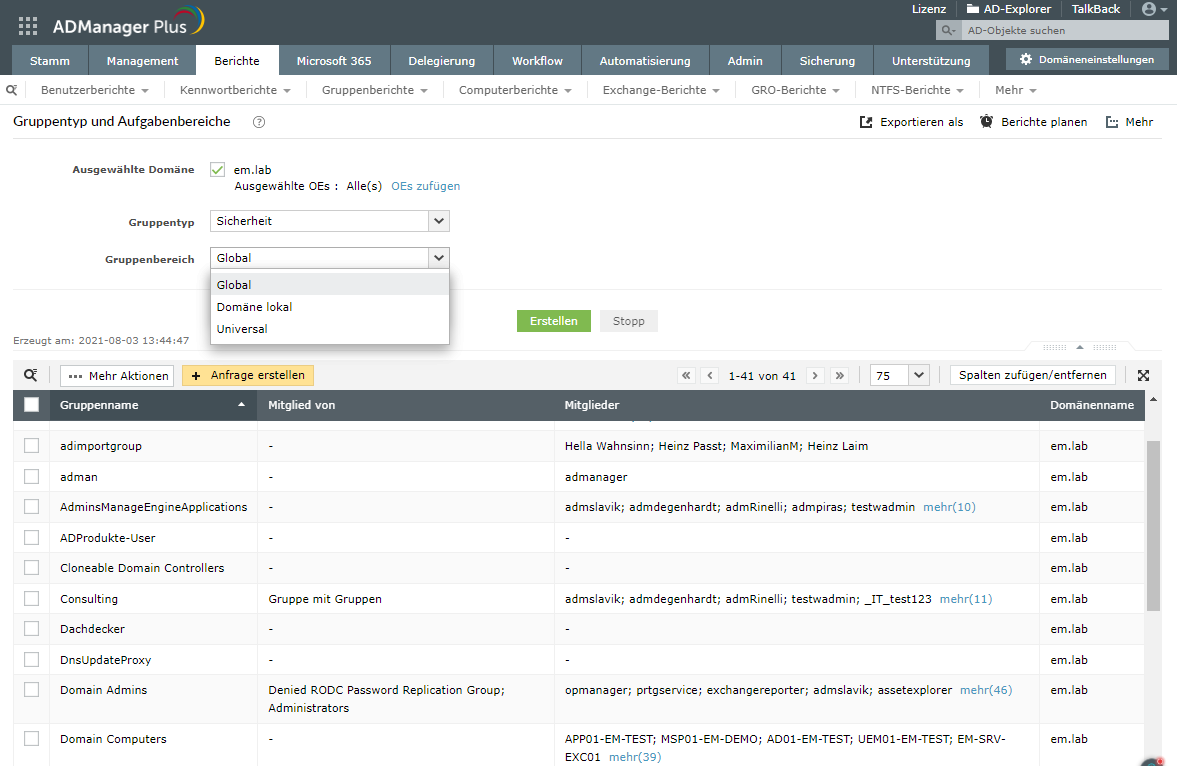The width and height of the screenshot is (1177, 766).
Task: Check the Consulting row checkbox
Action: [x=32, y=599]
